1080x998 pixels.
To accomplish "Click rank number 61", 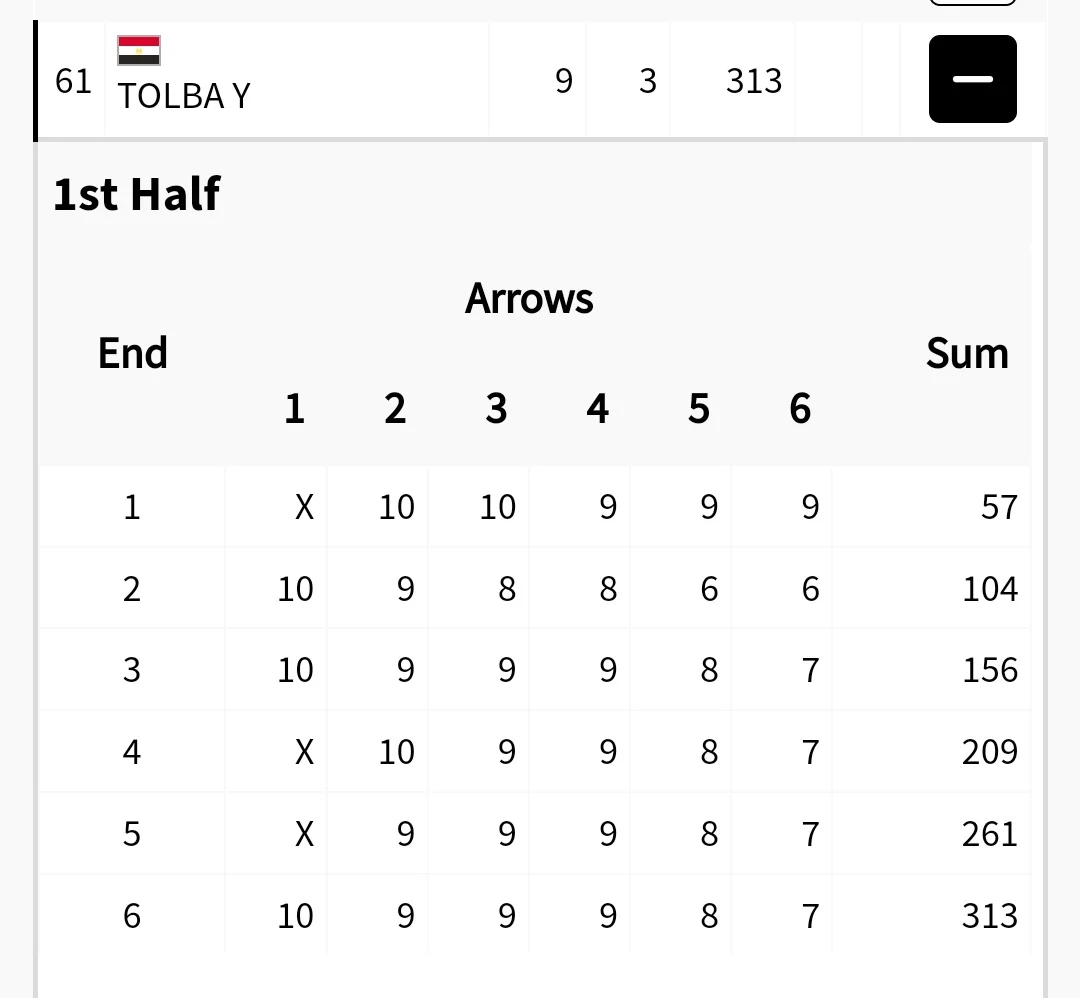I will tap(73, 81).
